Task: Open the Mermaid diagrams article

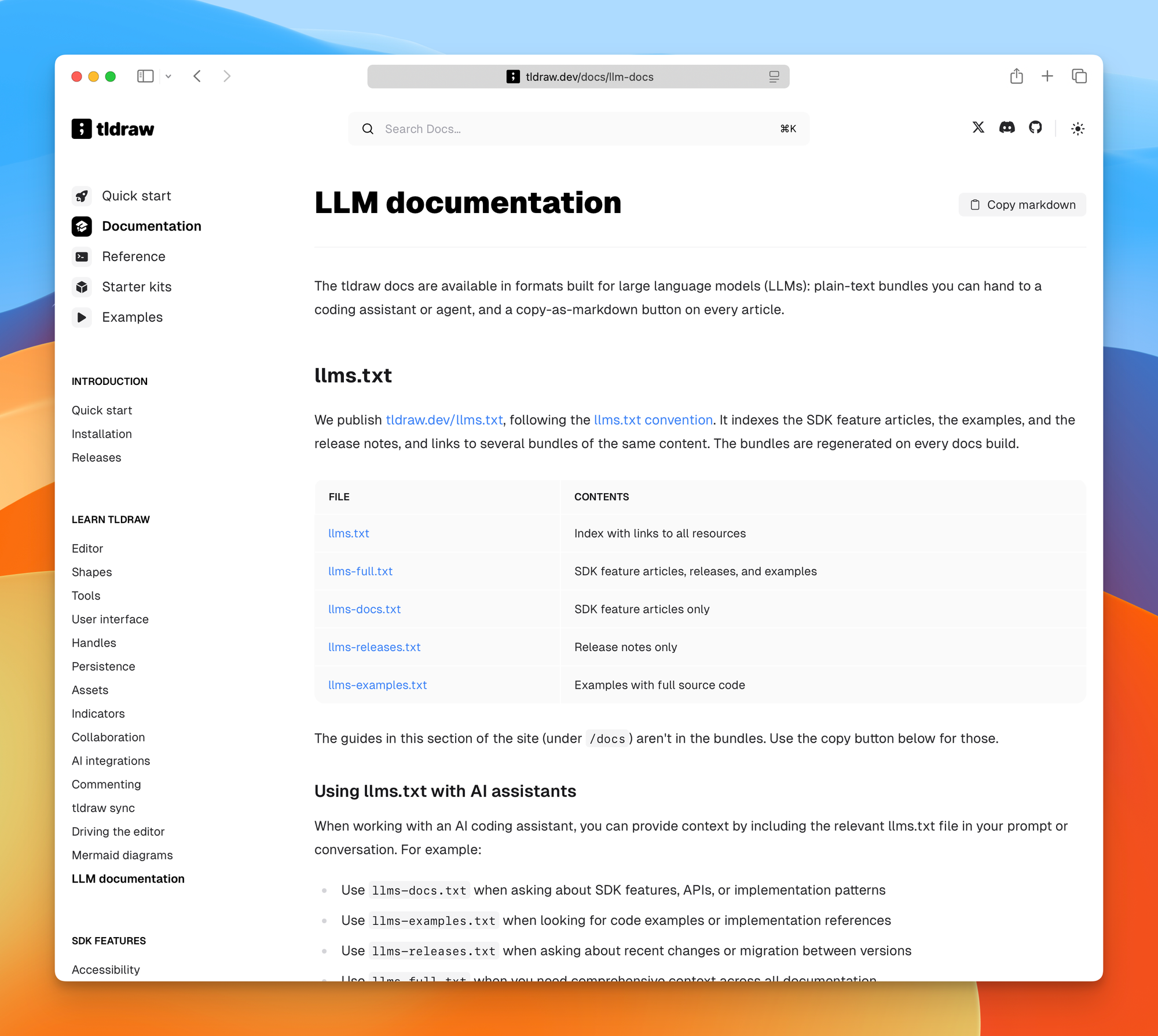Action: 122,855
